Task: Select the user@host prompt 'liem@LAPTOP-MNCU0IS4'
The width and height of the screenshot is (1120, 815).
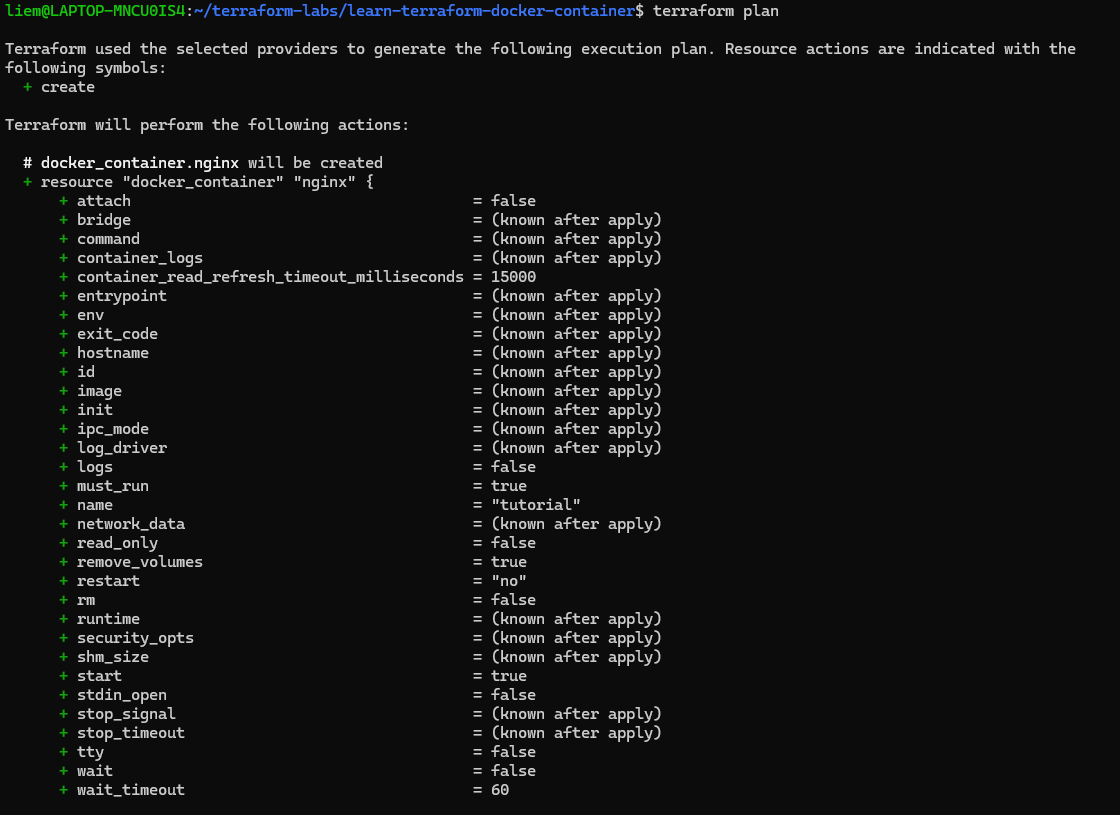Action: click(95, 11)
